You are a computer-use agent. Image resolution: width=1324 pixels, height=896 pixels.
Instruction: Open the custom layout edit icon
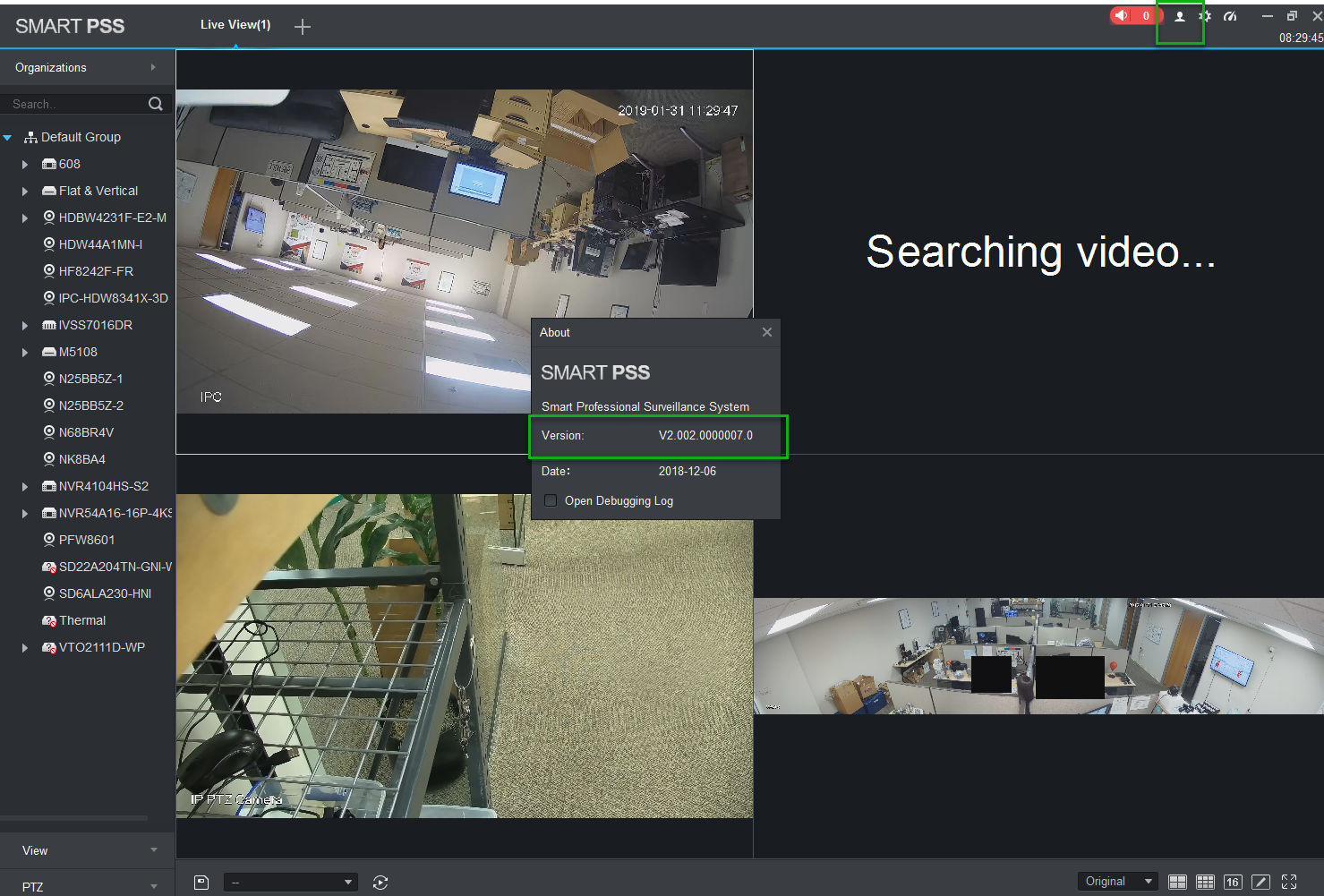pos(1260,882)
